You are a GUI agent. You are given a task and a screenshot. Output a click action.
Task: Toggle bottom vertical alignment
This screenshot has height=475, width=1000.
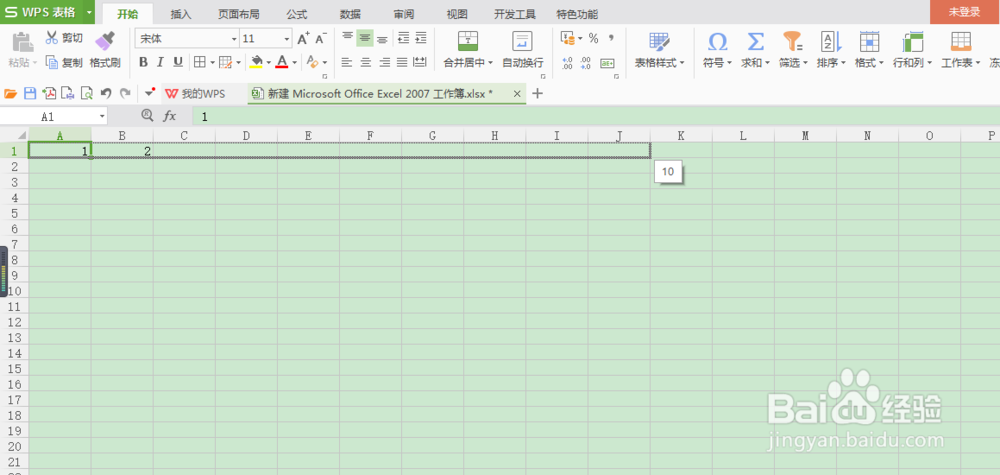pos(382,38)
